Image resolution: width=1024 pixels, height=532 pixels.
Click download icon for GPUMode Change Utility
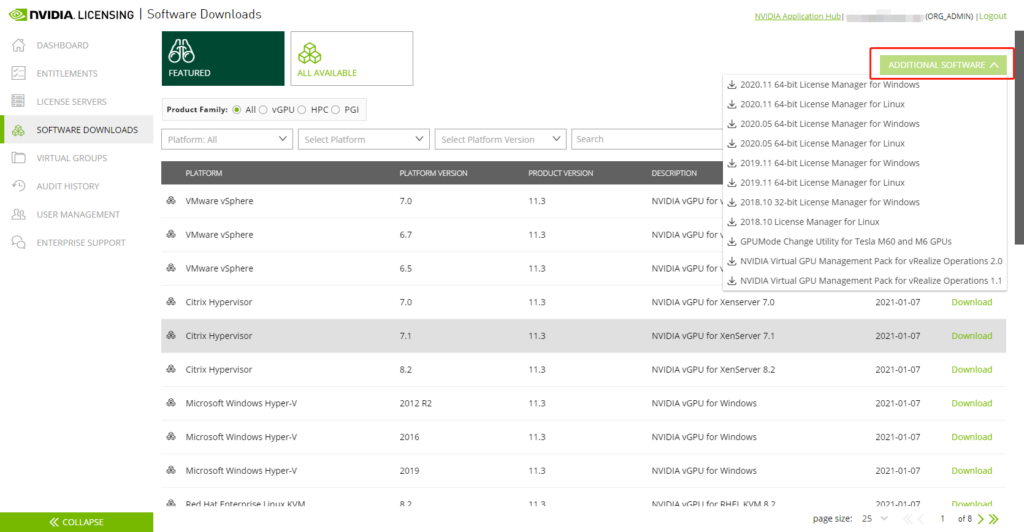pos(732,241)
